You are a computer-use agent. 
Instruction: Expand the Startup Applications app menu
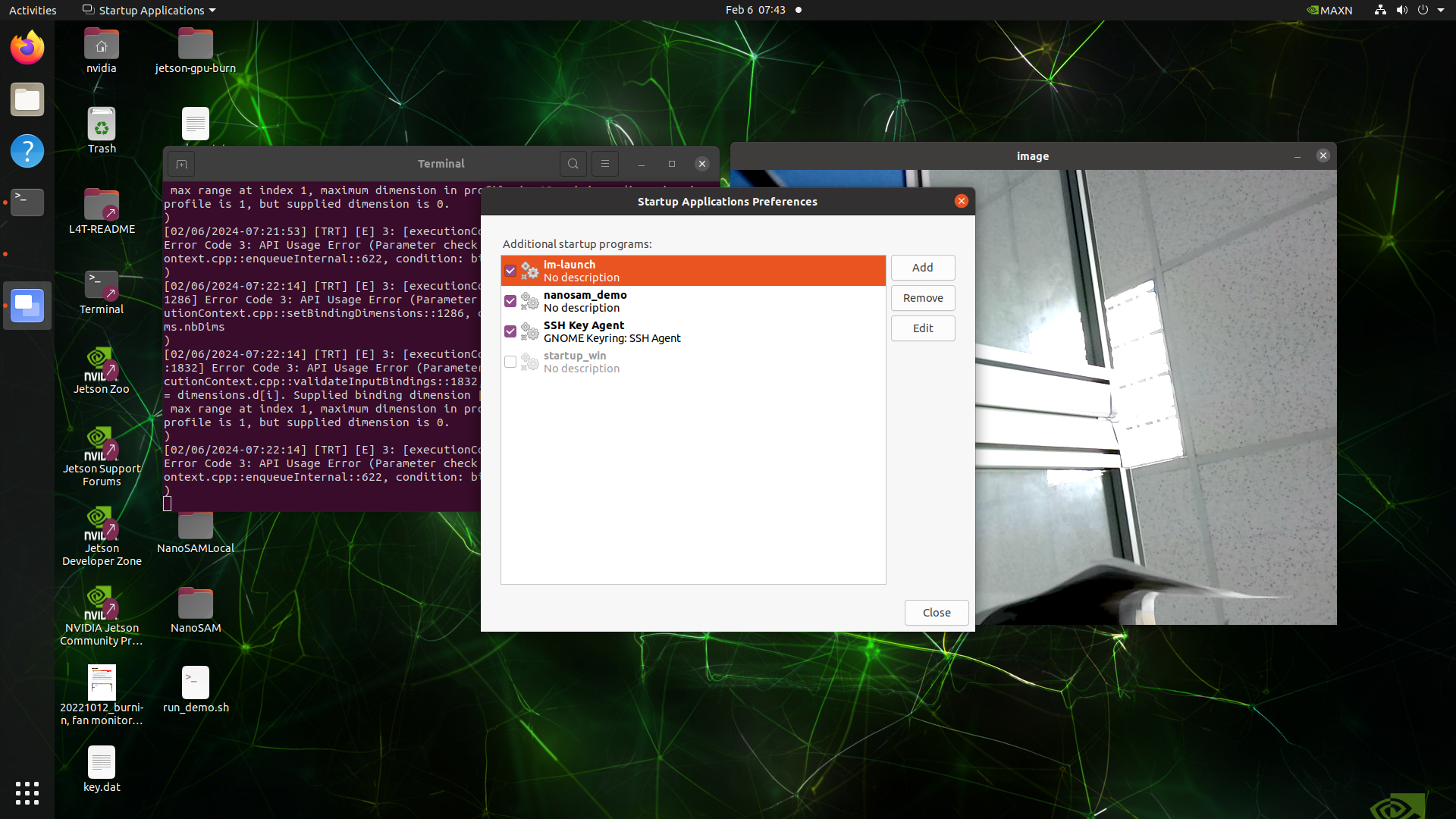[x=149, y=10]
